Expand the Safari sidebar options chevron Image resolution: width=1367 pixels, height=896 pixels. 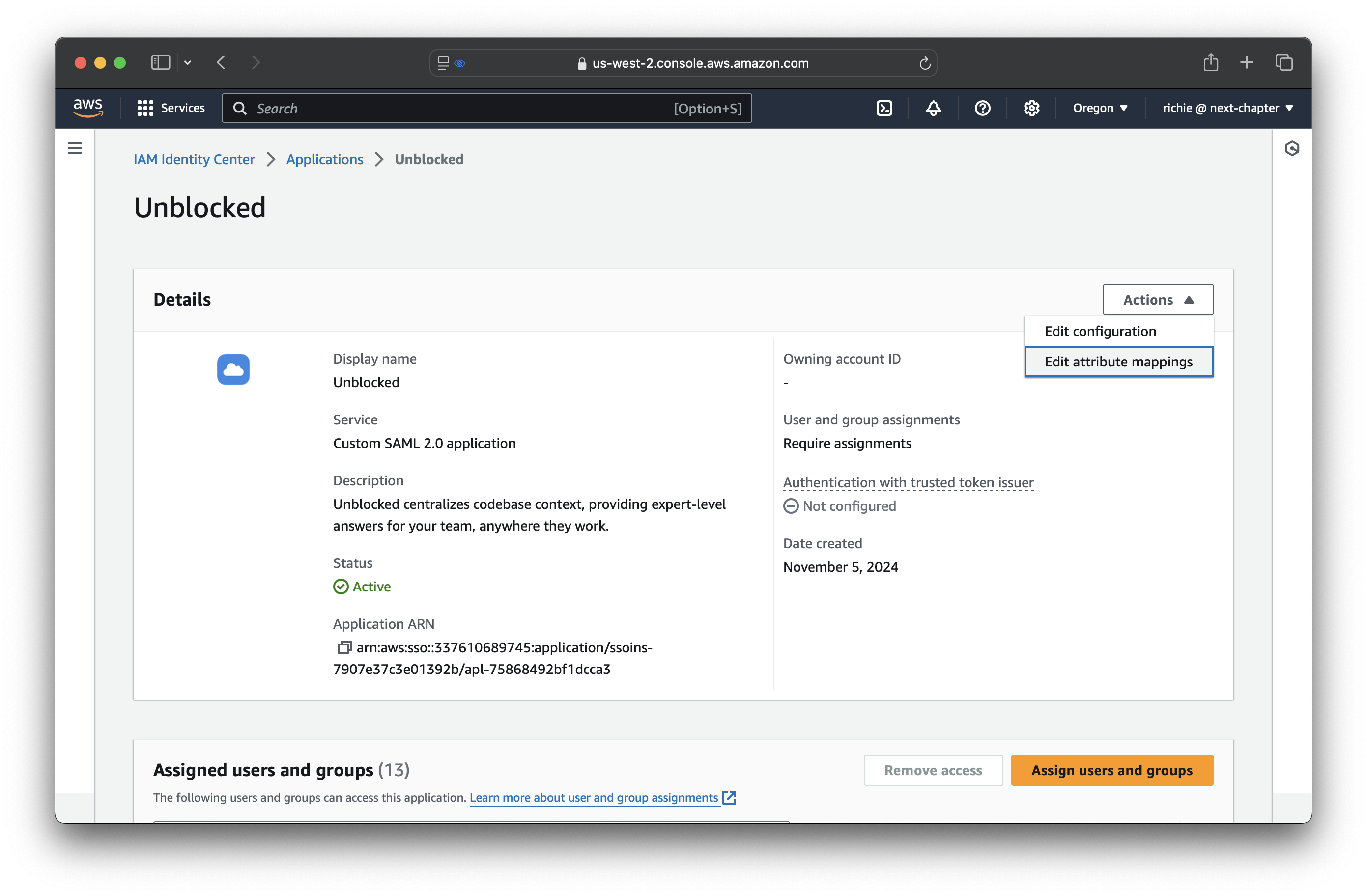[x=187, y=62]
